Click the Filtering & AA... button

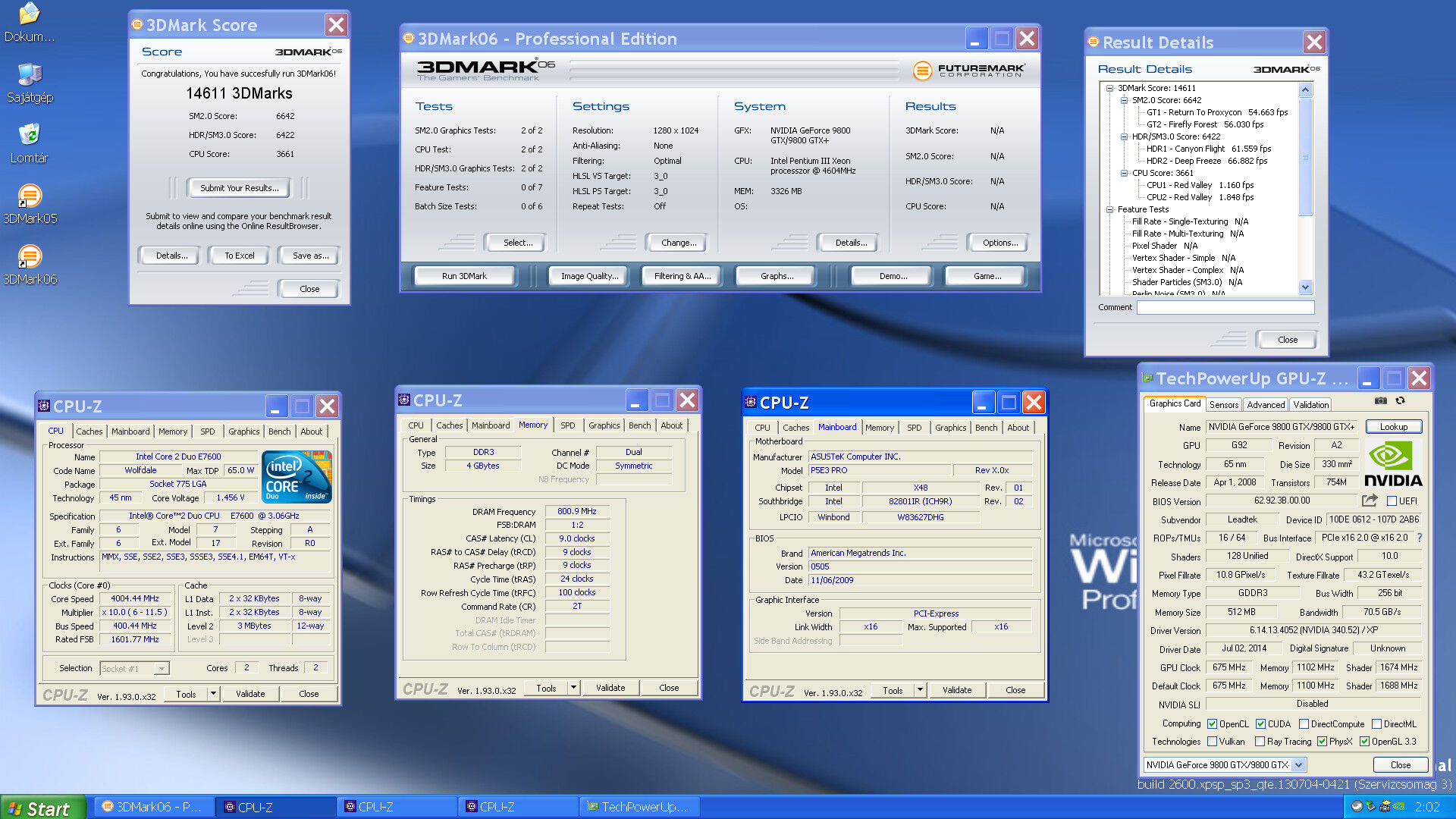point(682,276)
